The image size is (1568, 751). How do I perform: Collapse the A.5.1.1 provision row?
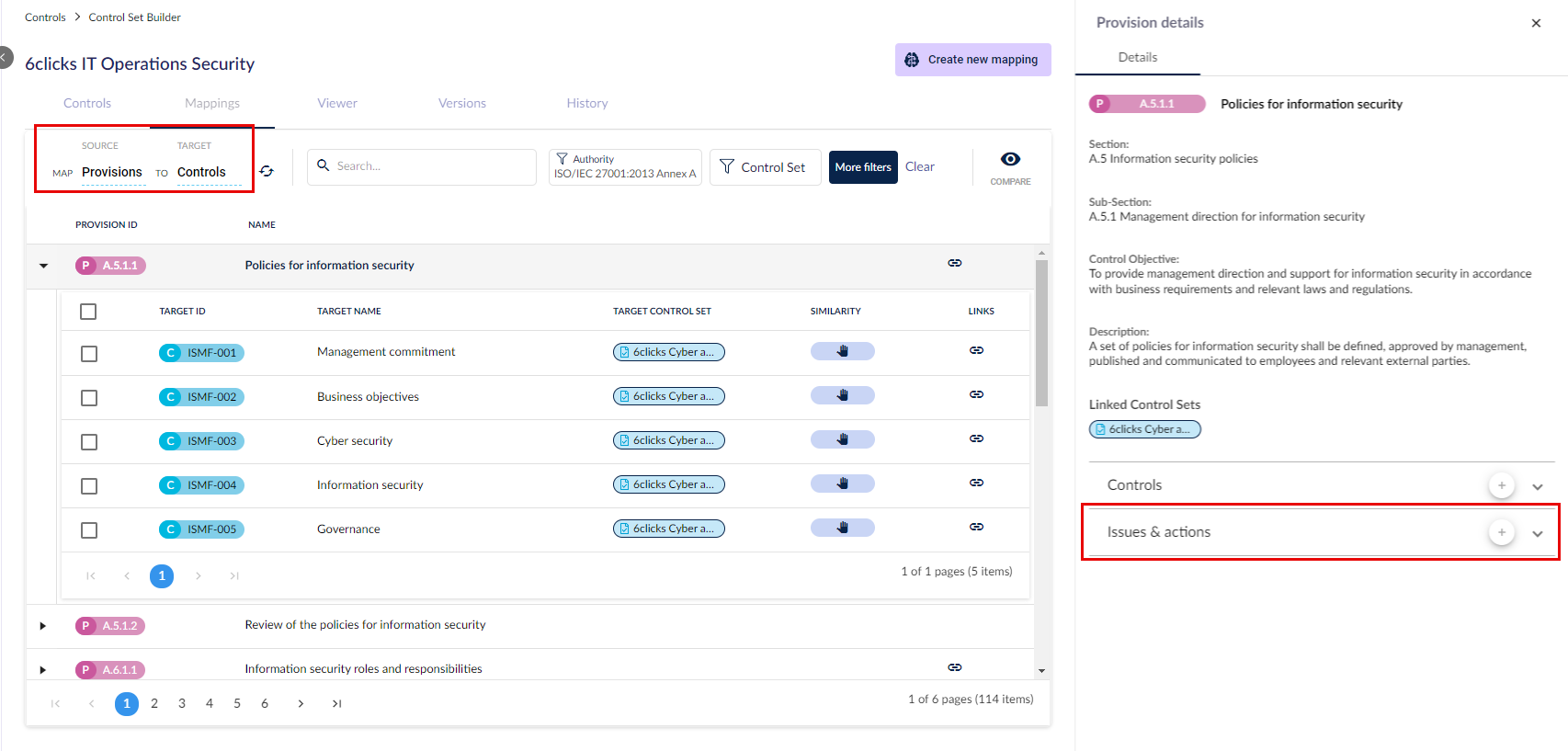click(43, 266)
